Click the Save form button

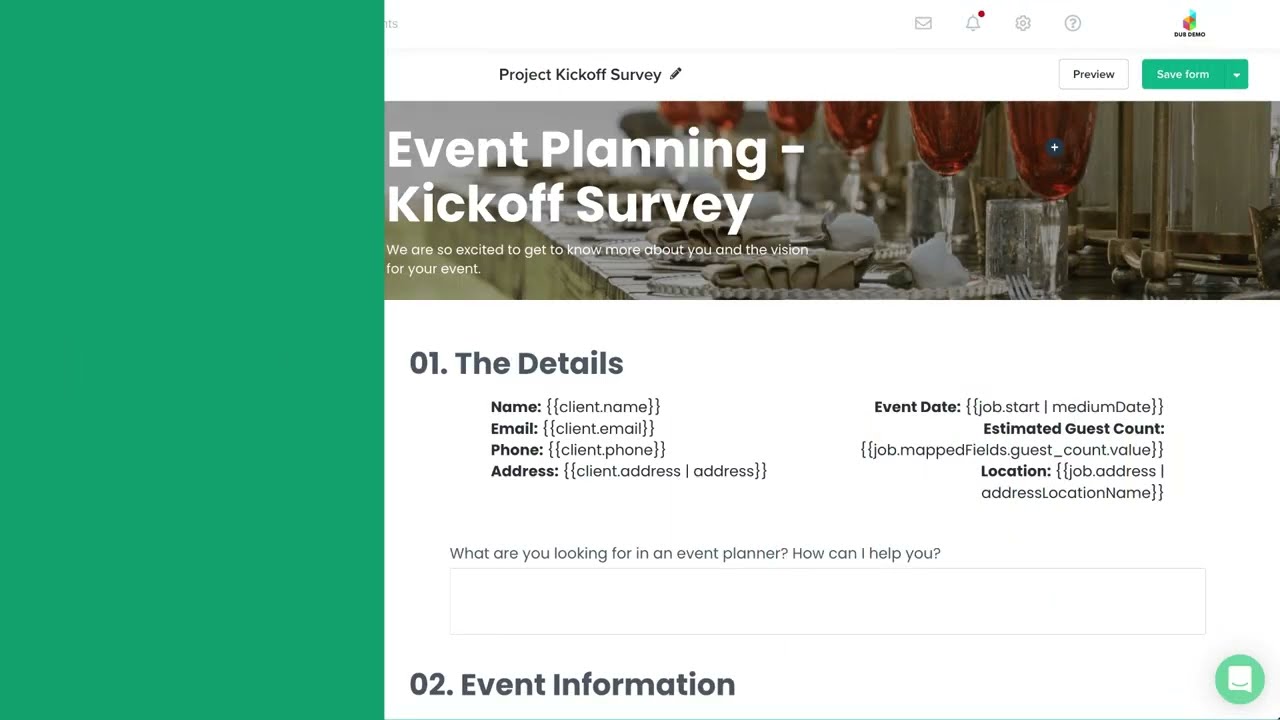1182,75
